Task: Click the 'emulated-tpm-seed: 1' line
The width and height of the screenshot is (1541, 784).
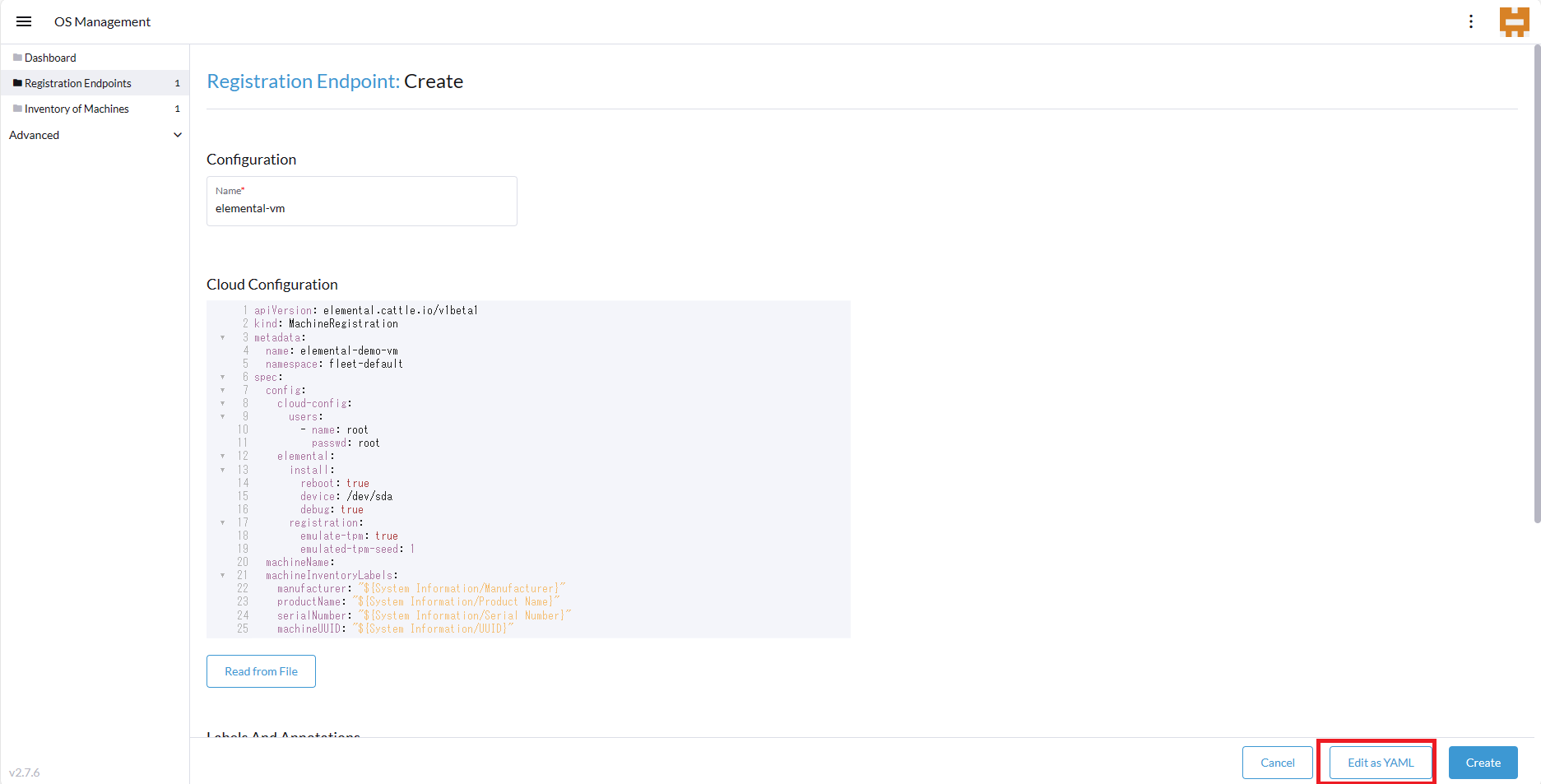Action: coord(357,549)
